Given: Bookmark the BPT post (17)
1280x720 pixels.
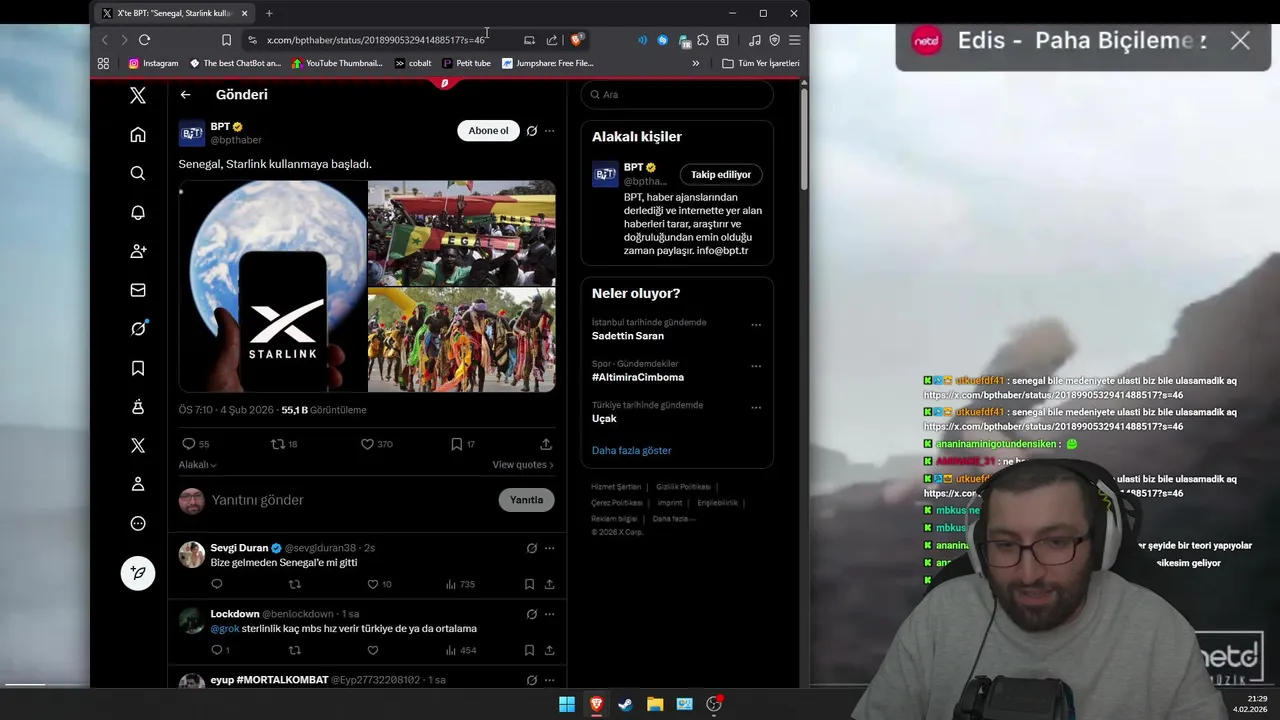Looking at the screenshot, I should pyautogui.click(x=462, y=444).
